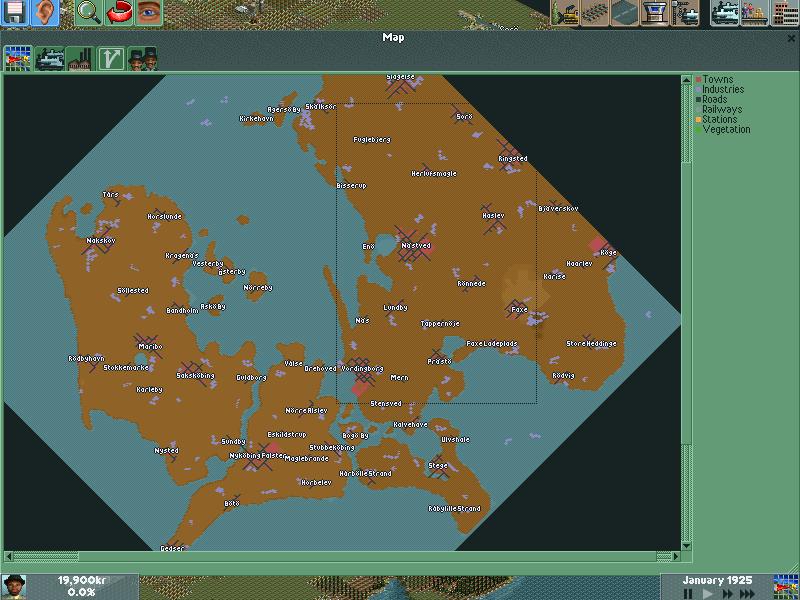Click the Stege town label on map
Screen dimensions: 800x600
438,465
